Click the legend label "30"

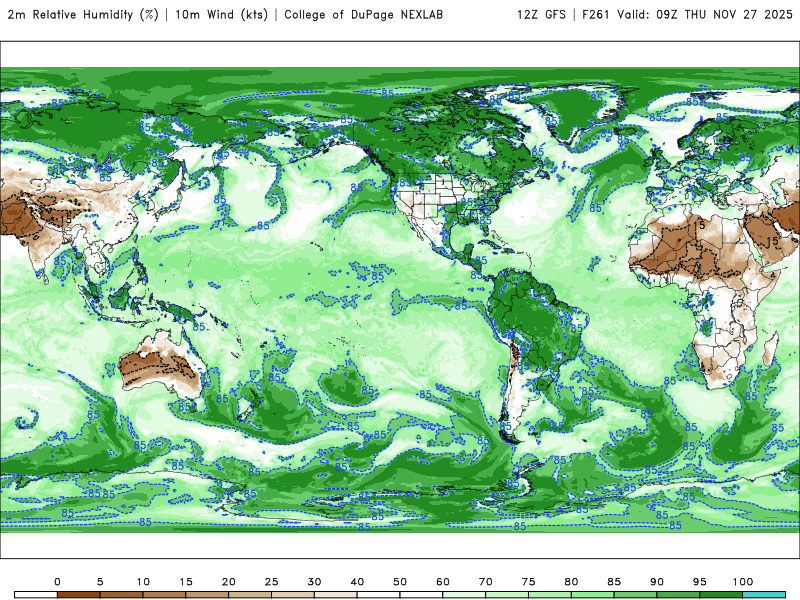tap(314, 582)
